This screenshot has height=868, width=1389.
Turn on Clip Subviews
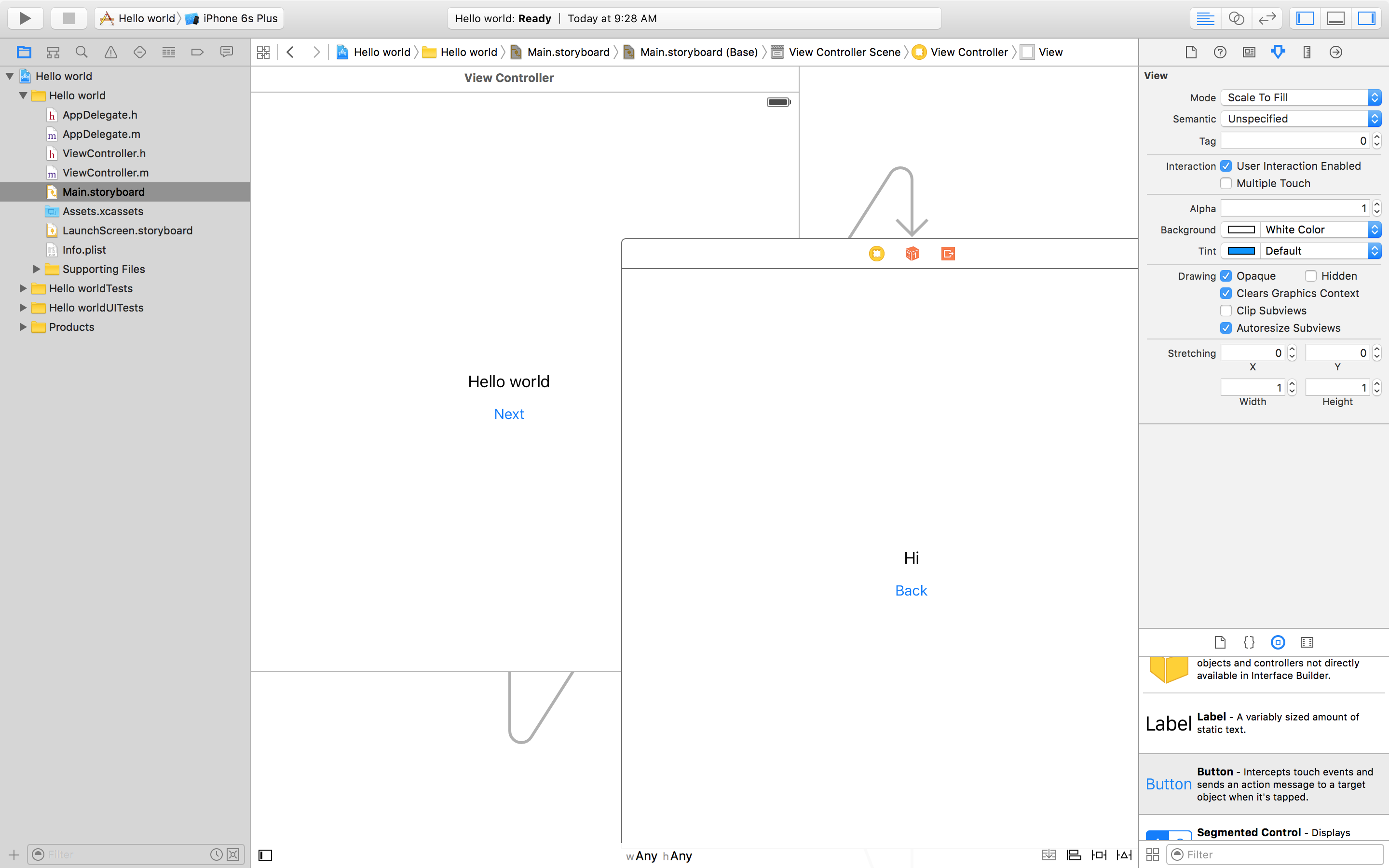(1226, 311)
